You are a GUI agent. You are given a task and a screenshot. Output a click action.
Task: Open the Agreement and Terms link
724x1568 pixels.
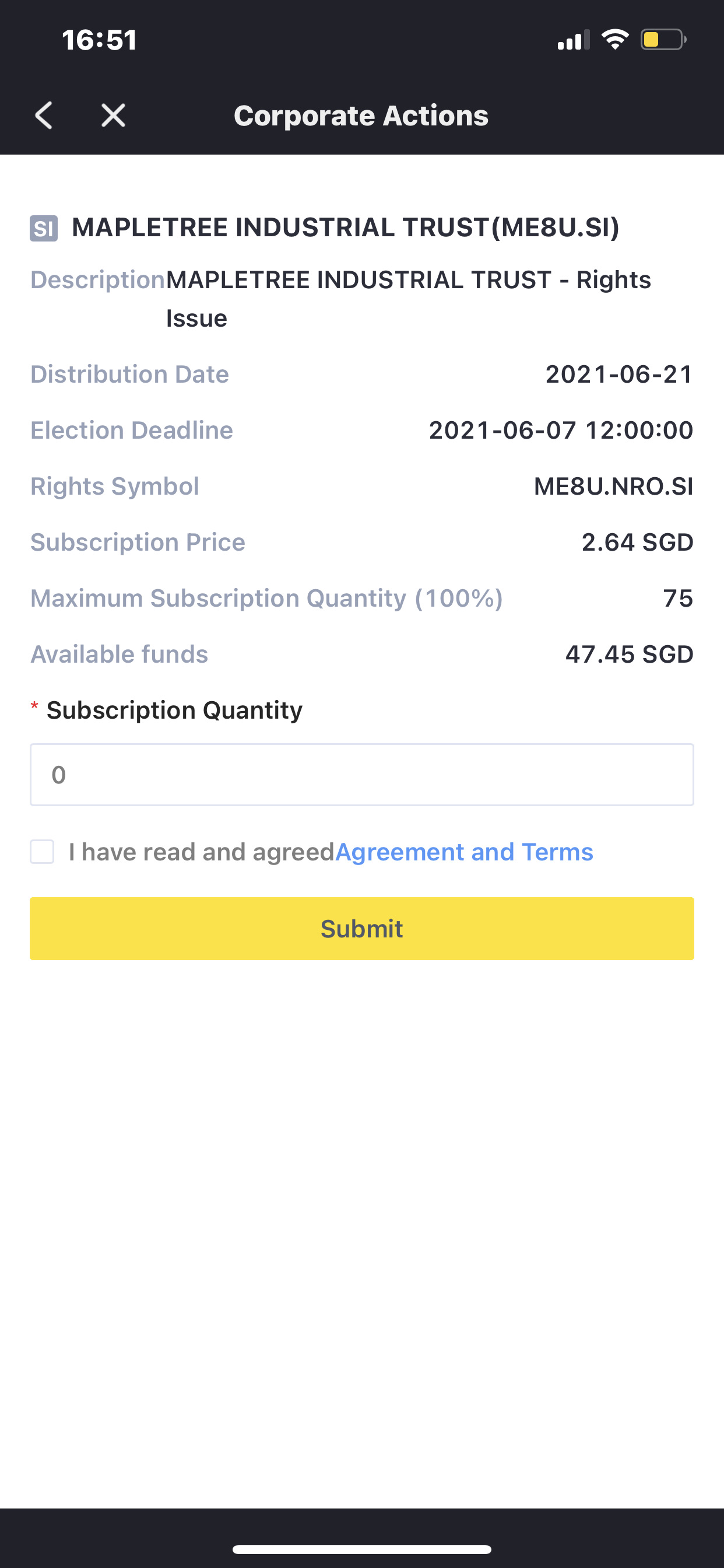click(x=463, y=852)
